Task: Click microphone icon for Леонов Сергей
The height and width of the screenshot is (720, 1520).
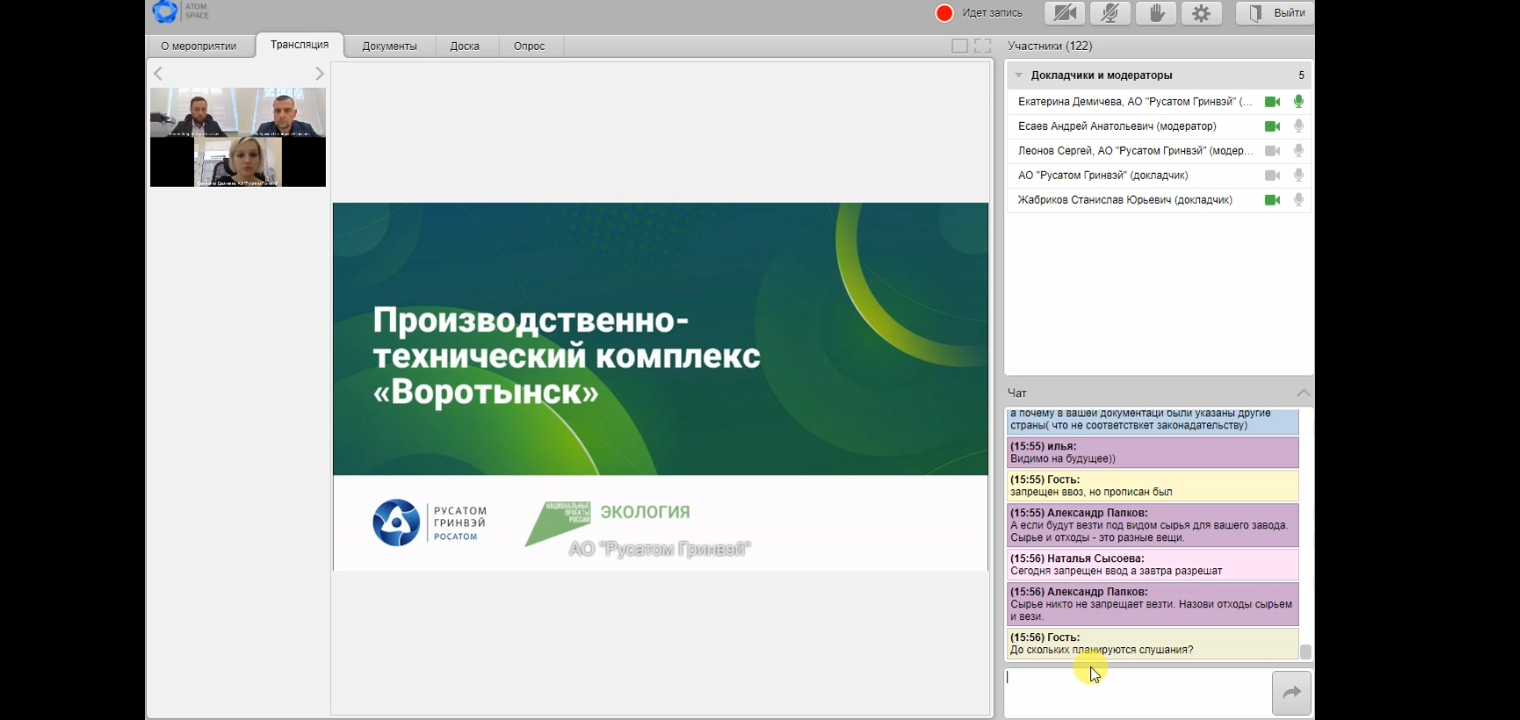Action: (1298, 151)
